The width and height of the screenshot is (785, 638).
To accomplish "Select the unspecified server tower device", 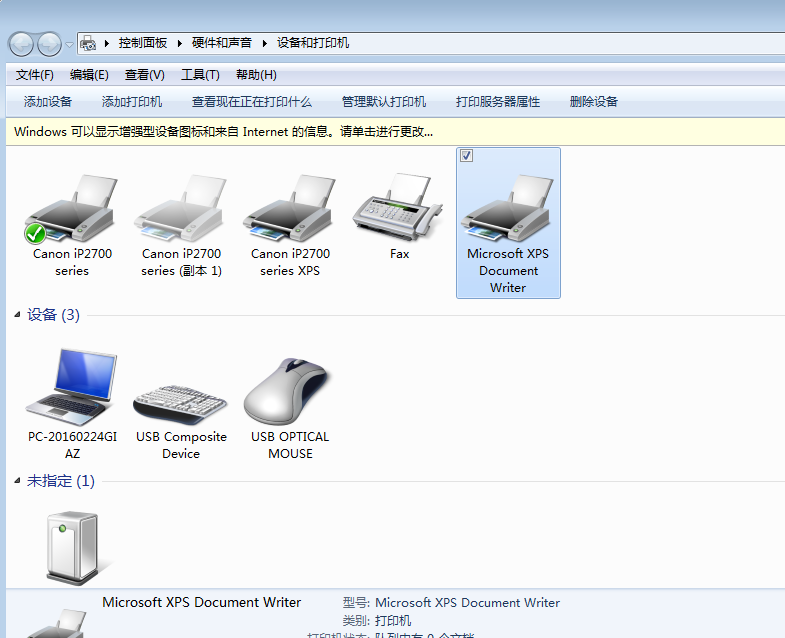I will [x=73, y=548].
